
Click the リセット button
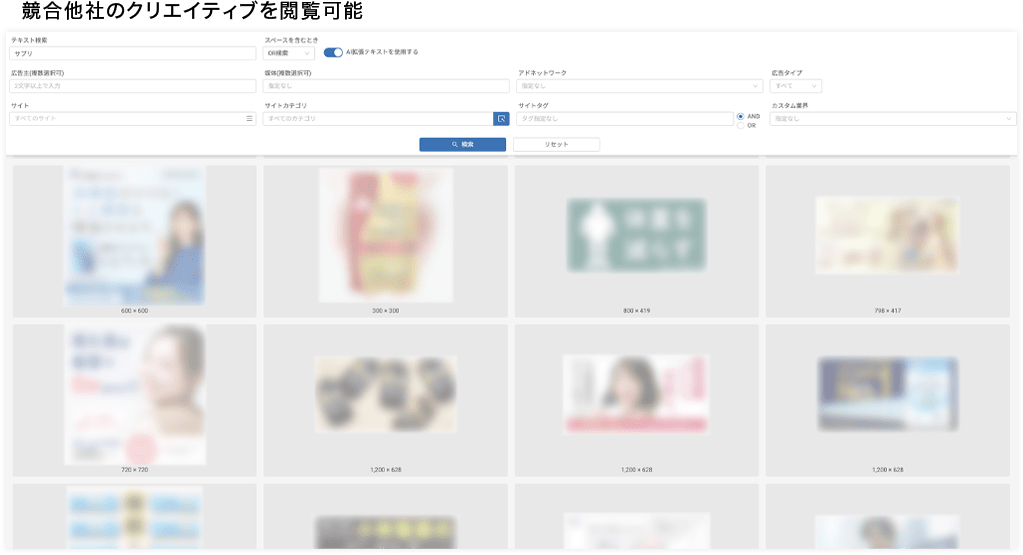click(556, 145)
